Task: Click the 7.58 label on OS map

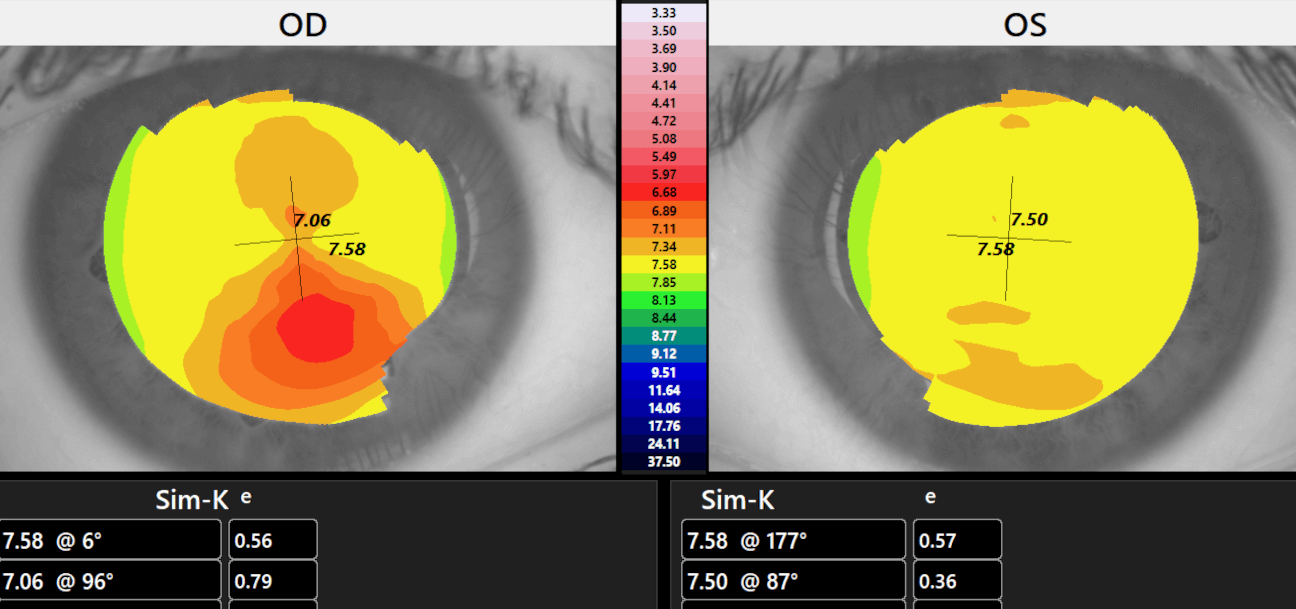Action: (x=995, y=249)
